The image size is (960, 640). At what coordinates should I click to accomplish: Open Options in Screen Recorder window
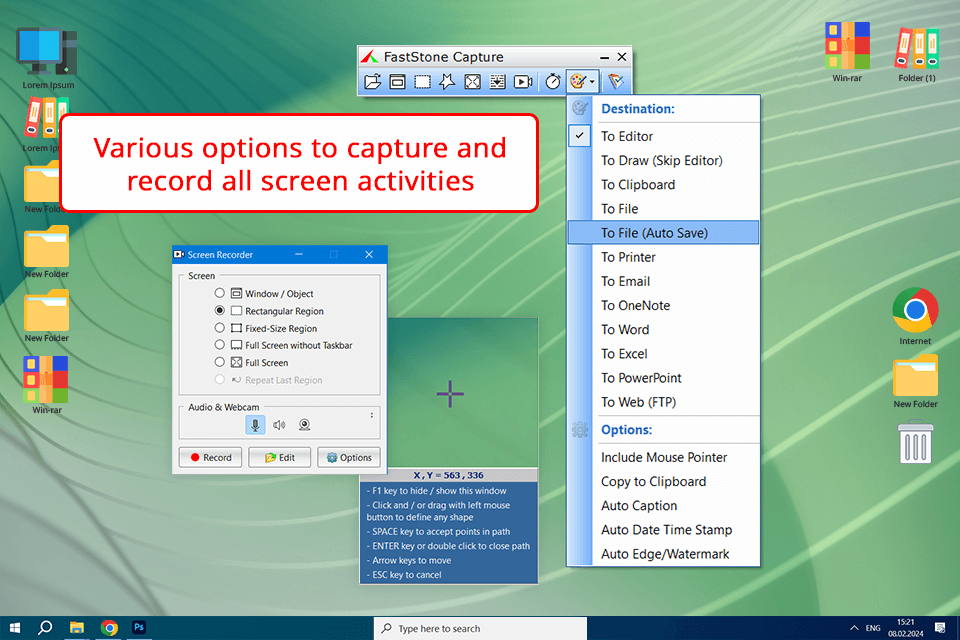tap(349, 457)
